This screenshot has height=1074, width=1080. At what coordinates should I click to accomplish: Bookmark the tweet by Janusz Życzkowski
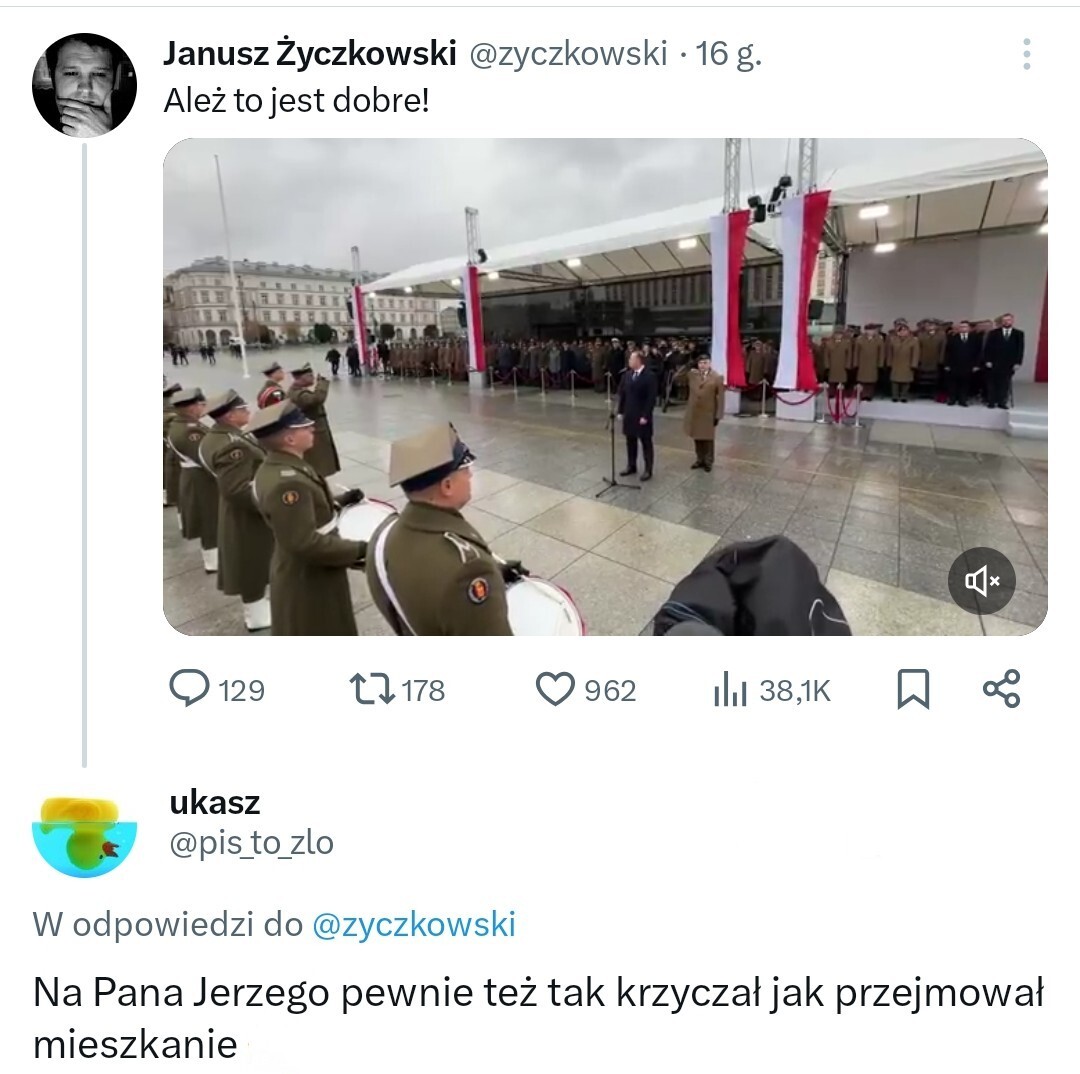913,690
